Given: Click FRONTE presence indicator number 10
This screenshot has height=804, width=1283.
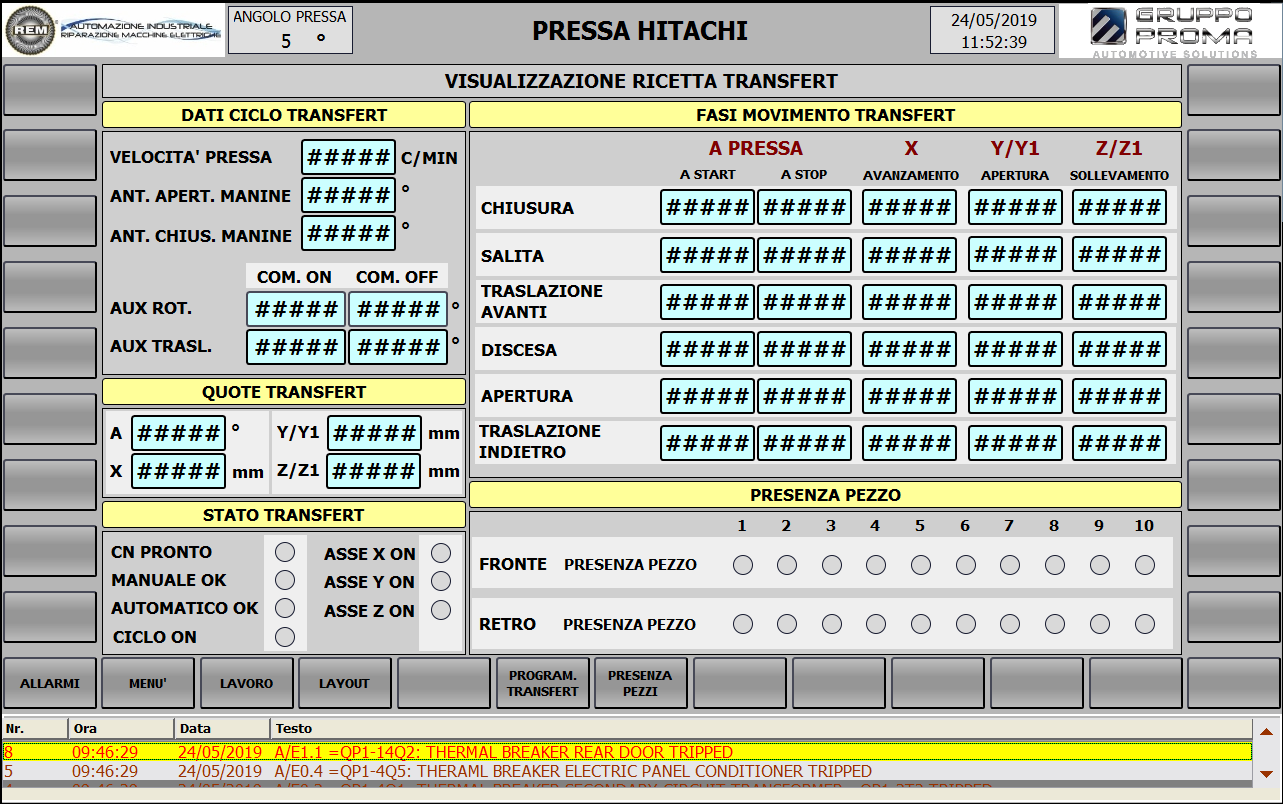Looking at the screenshot, I should [1145, 565].
